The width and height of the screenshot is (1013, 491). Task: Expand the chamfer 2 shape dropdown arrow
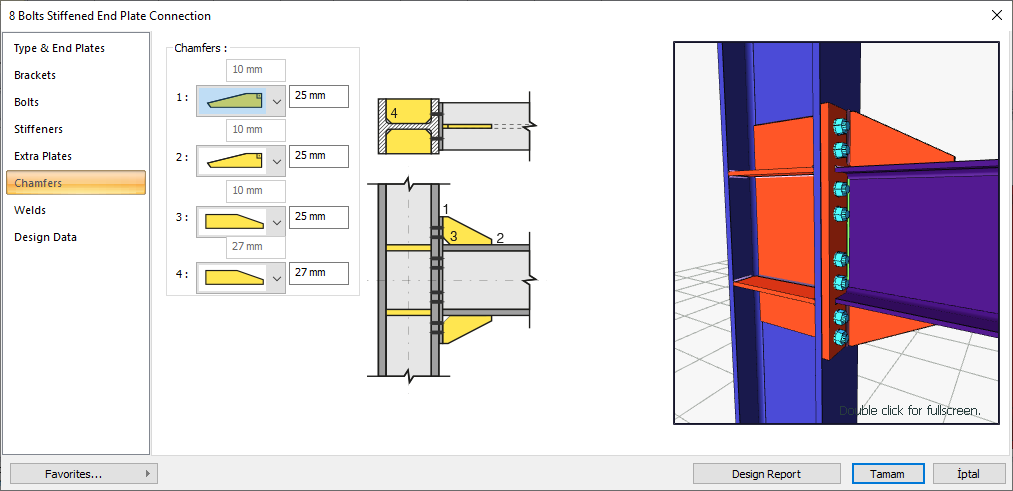[277, 161]
